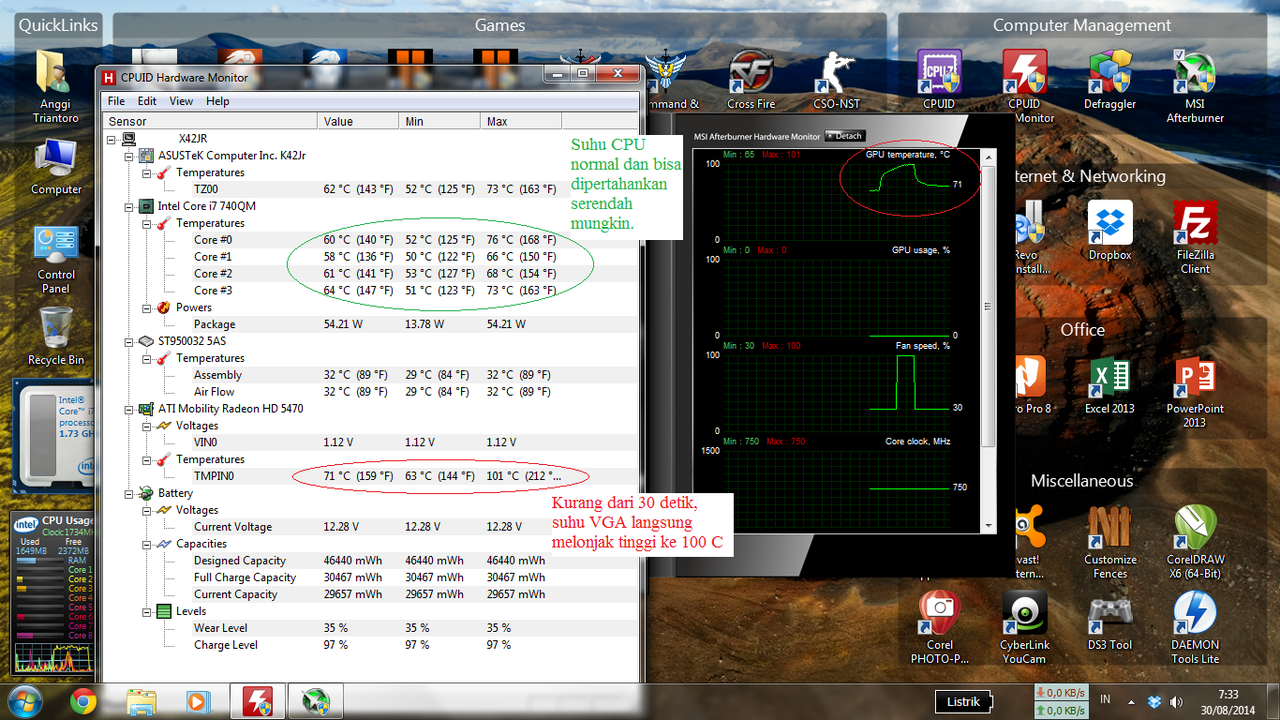Open the Control Panel desktop icon
Screen dimensions: 1280x720
pos(56,259)
